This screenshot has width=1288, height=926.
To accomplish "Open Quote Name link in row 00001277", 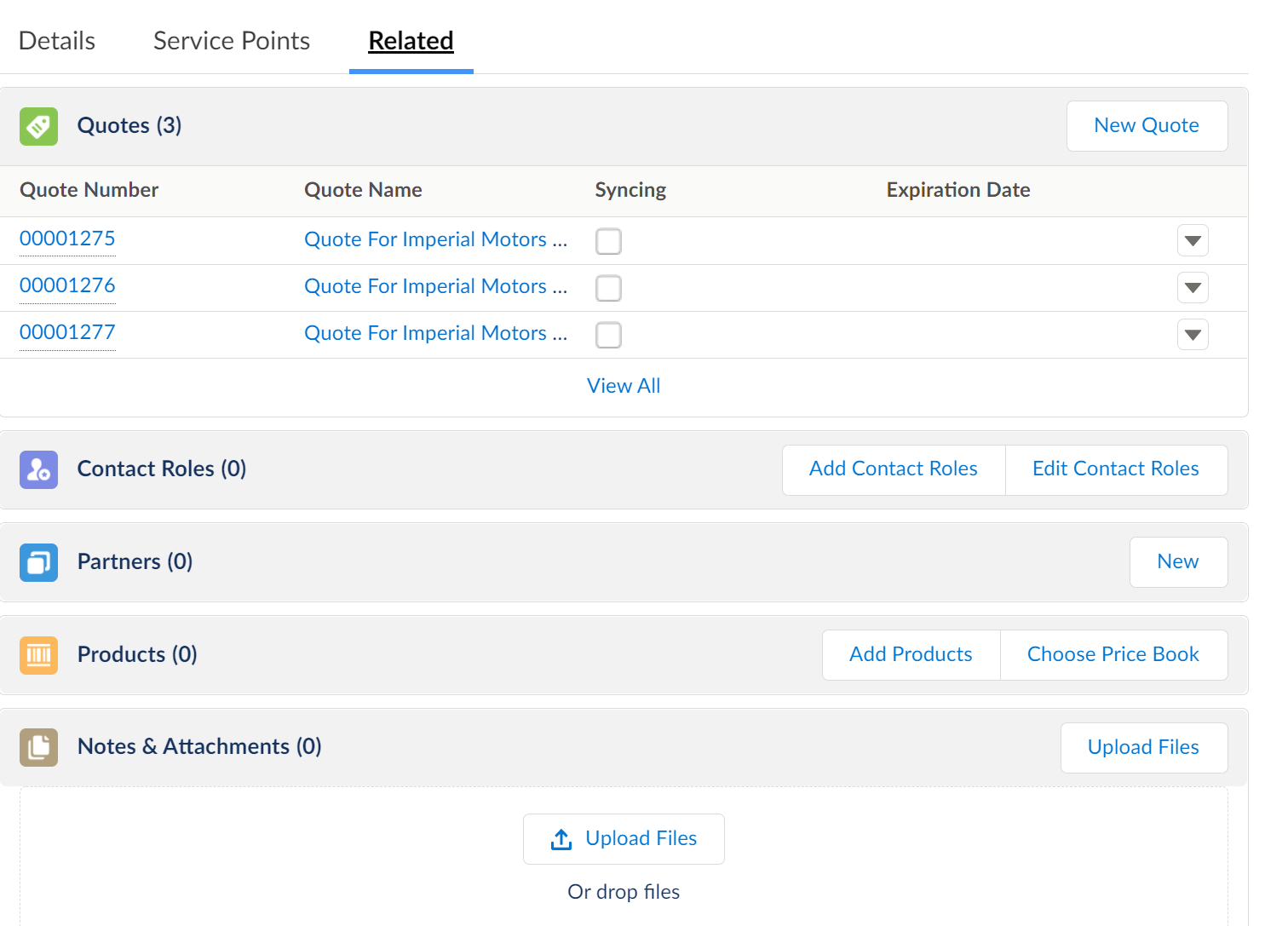I will 435,333.
